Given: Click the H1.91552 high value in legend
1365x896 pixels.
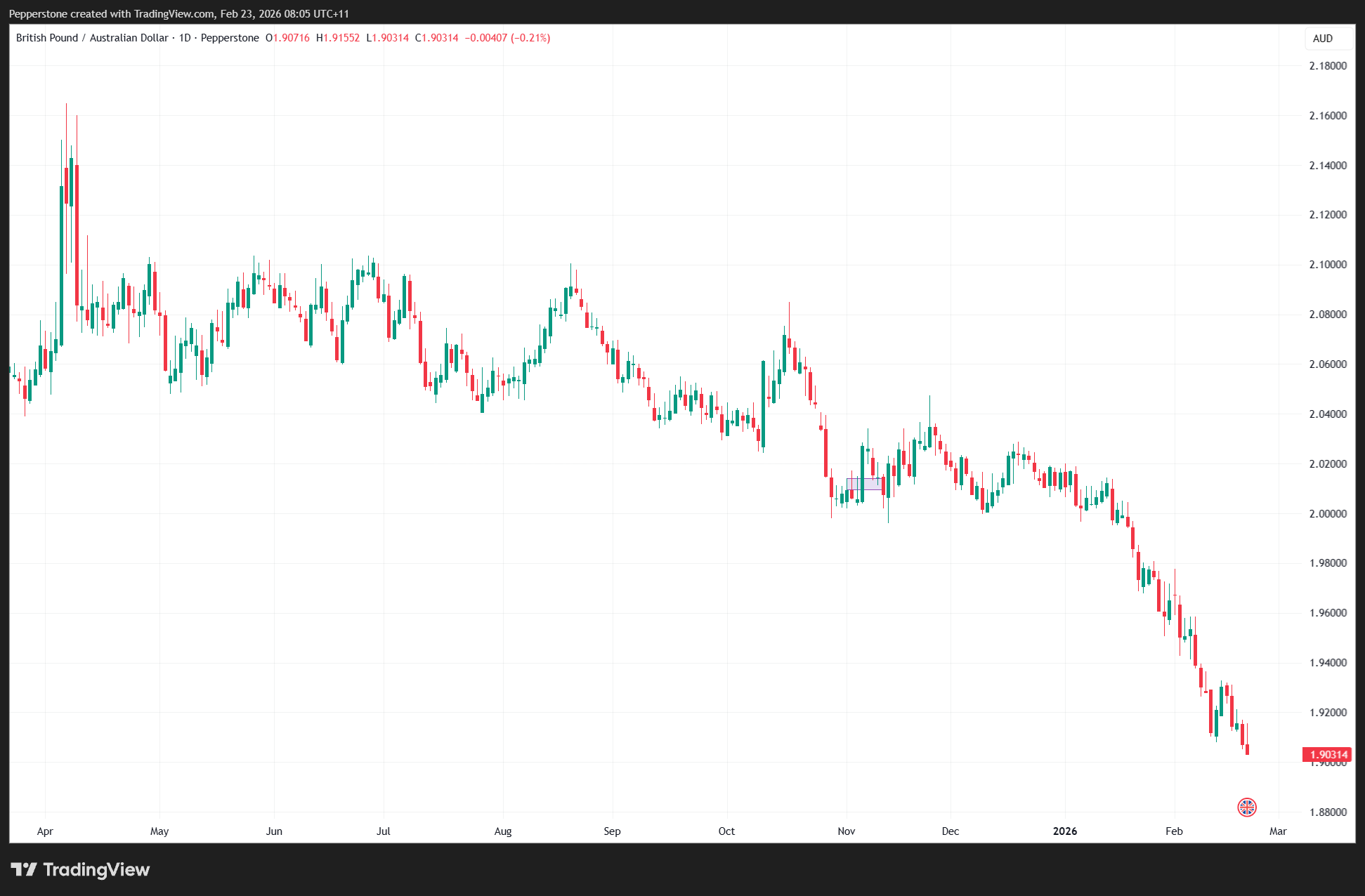Looking at the screenshot, I should click(x=338, y=38).
